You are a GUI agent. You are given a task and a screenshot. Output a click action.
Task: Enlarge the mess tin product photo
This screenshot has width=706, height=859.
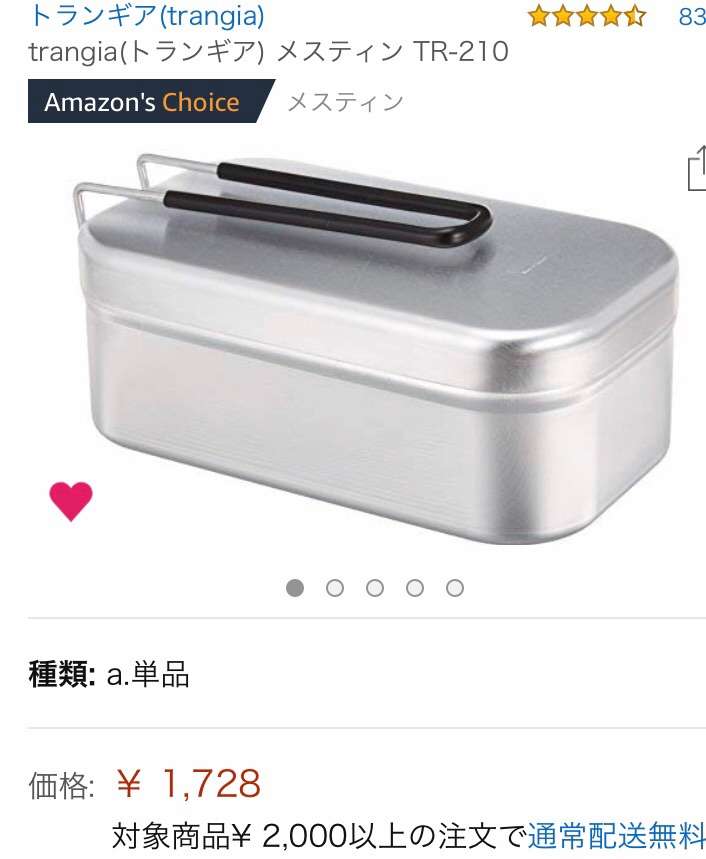tap(376, 350)
